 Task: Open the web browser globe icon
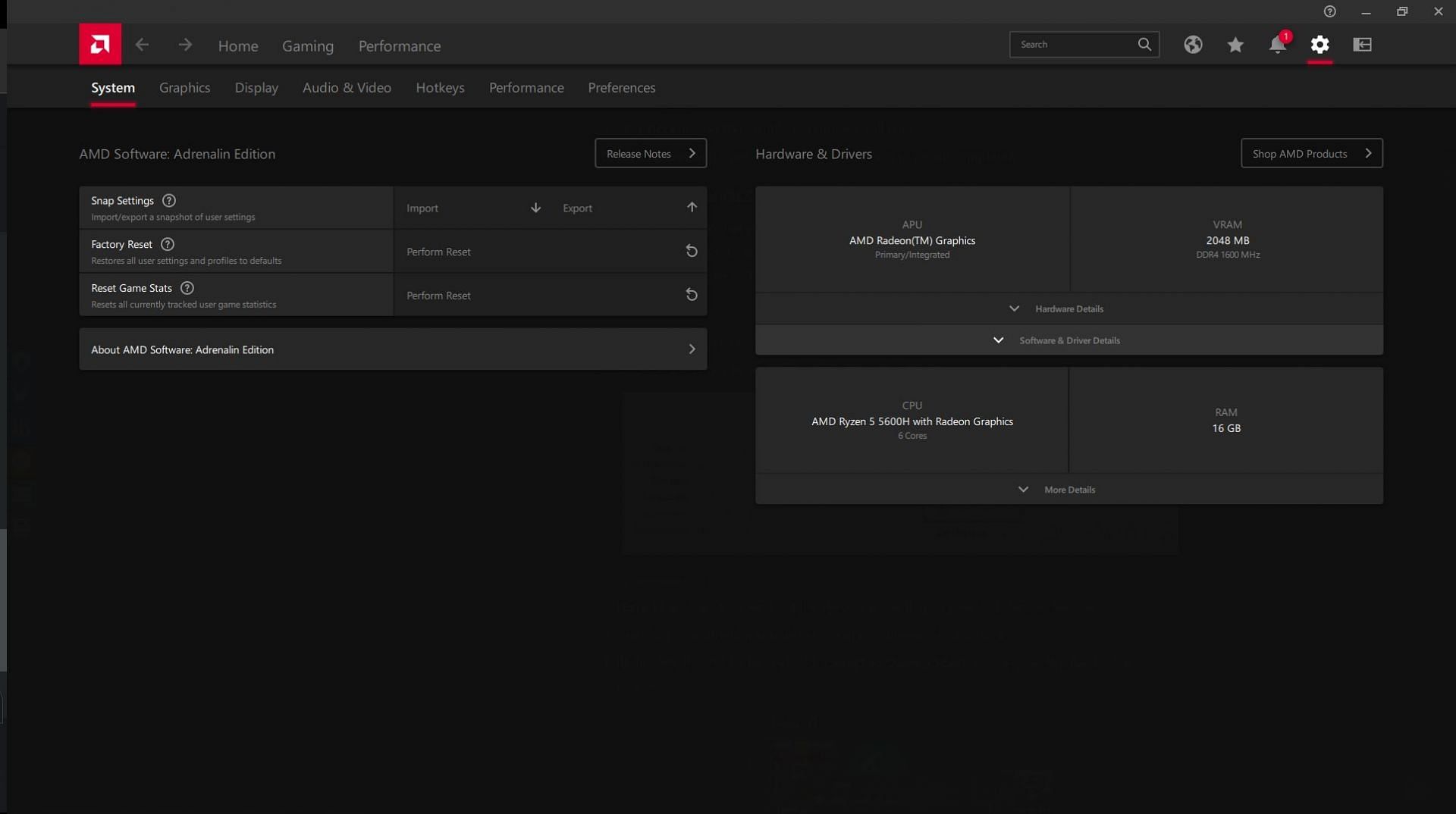click(1193, 45)
